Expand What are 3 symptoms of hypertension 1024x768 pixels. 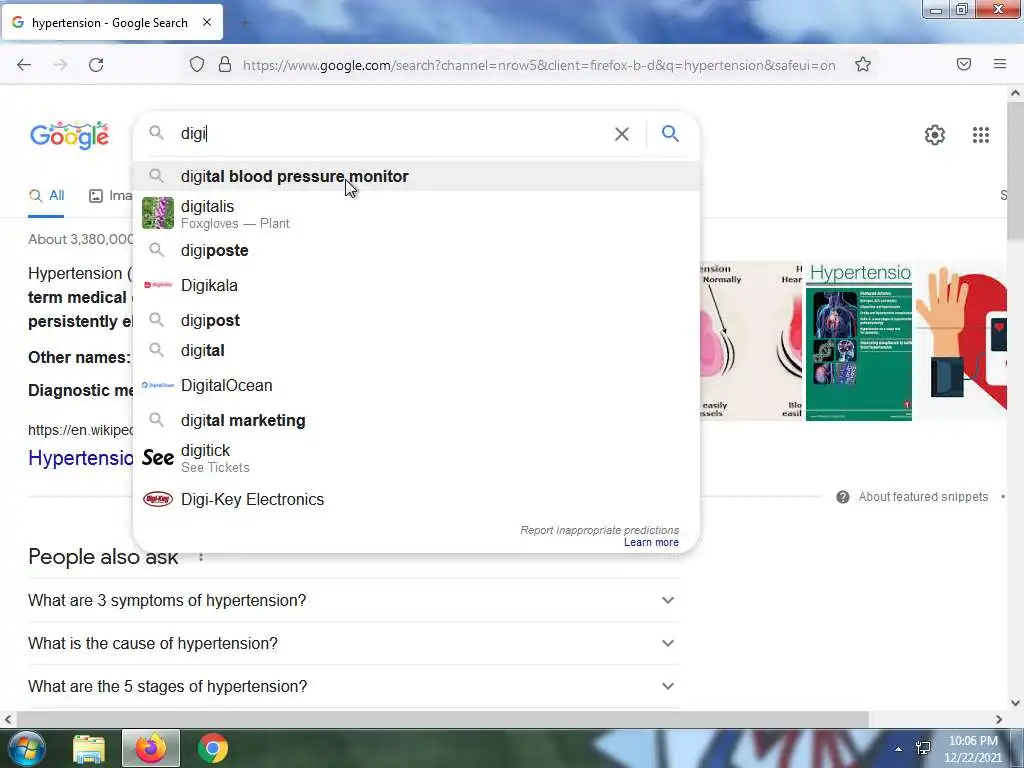coord(354,600)
